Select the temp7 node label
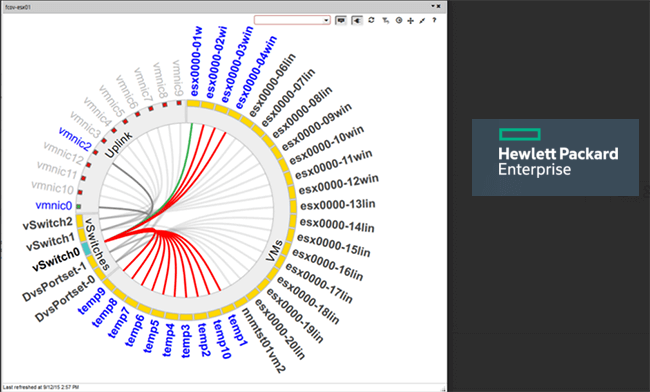 click(119, 322)
